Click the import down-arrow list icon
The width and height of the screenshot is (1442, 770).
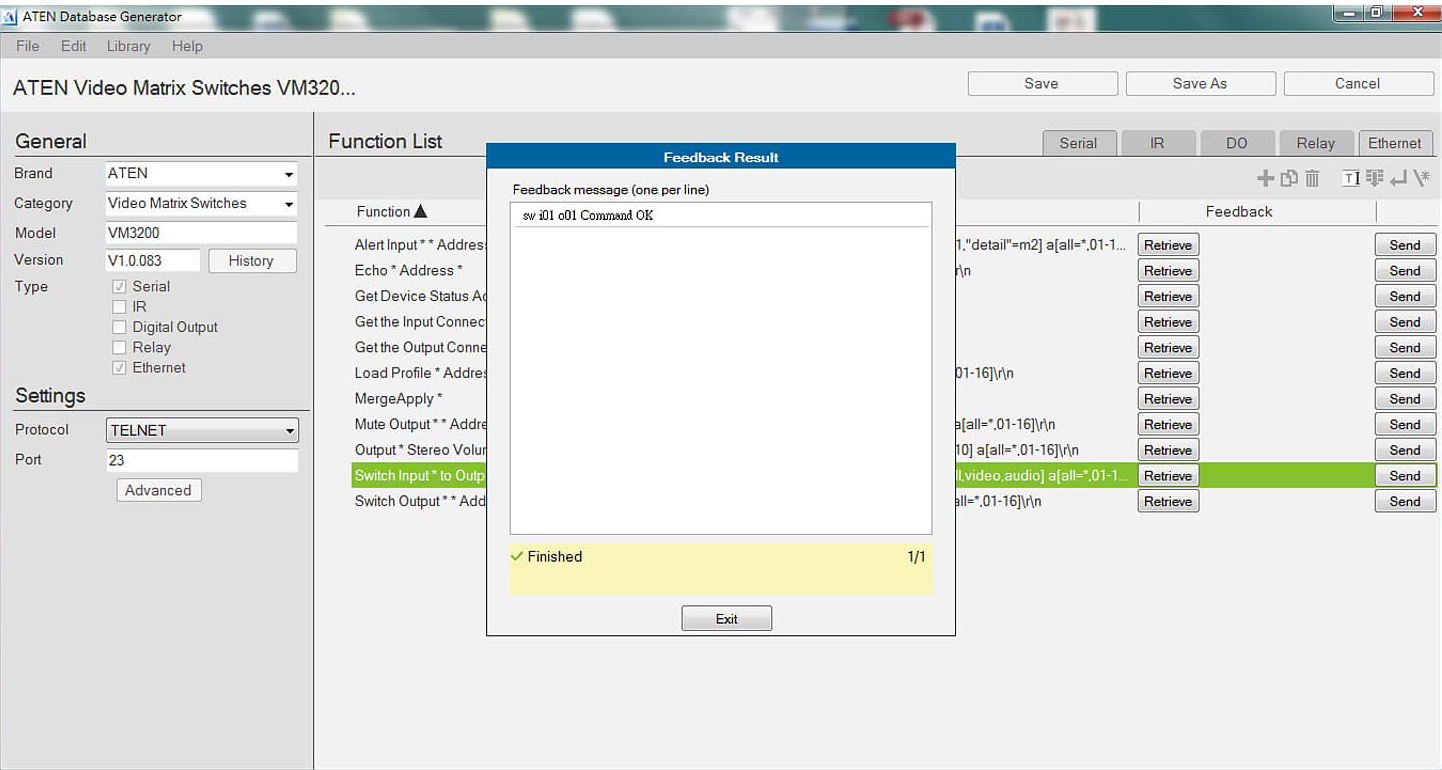pos(1374,178)
